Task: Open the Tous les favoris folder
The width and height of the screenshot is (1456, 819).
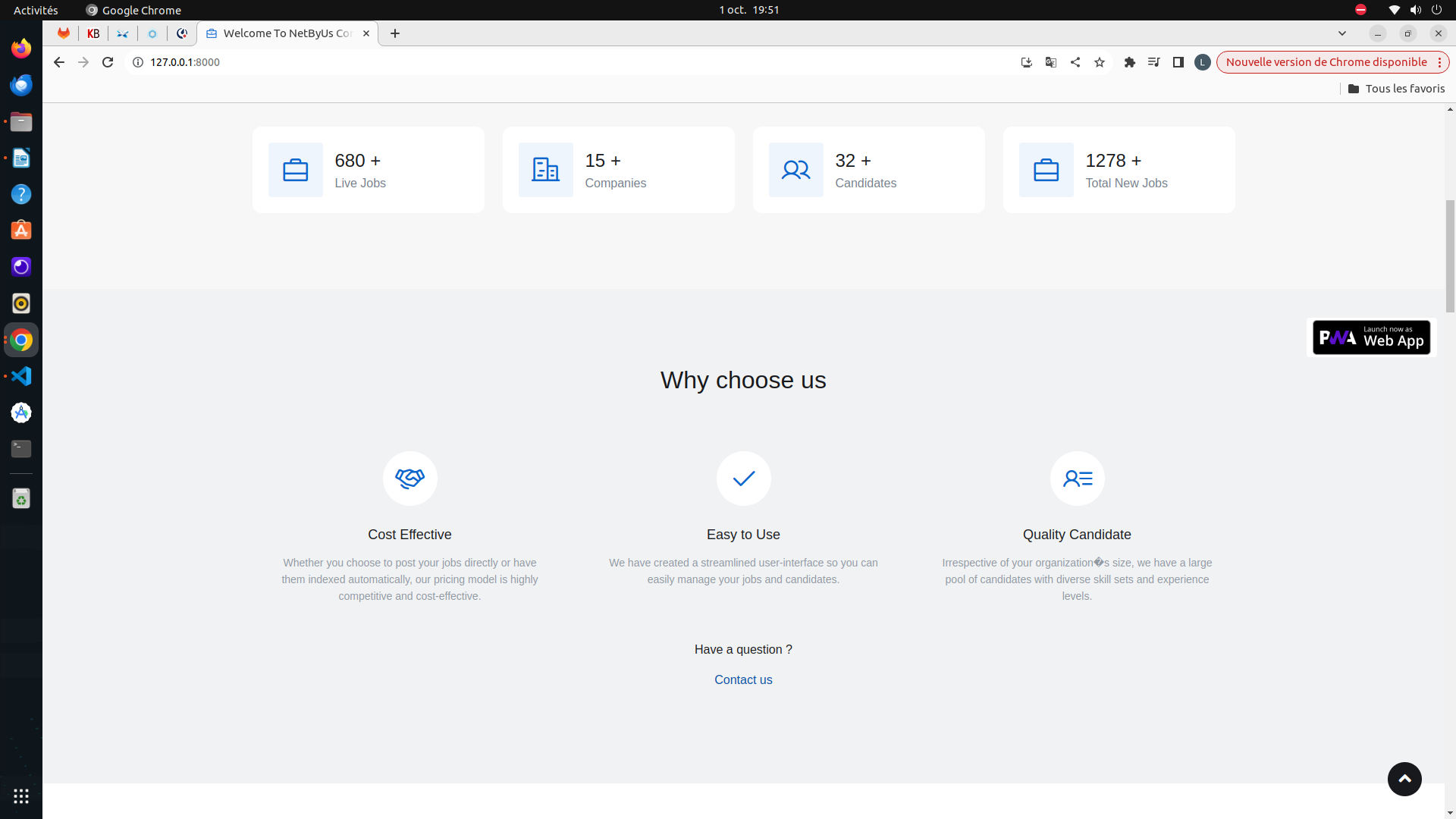Action: [1396, 89]
